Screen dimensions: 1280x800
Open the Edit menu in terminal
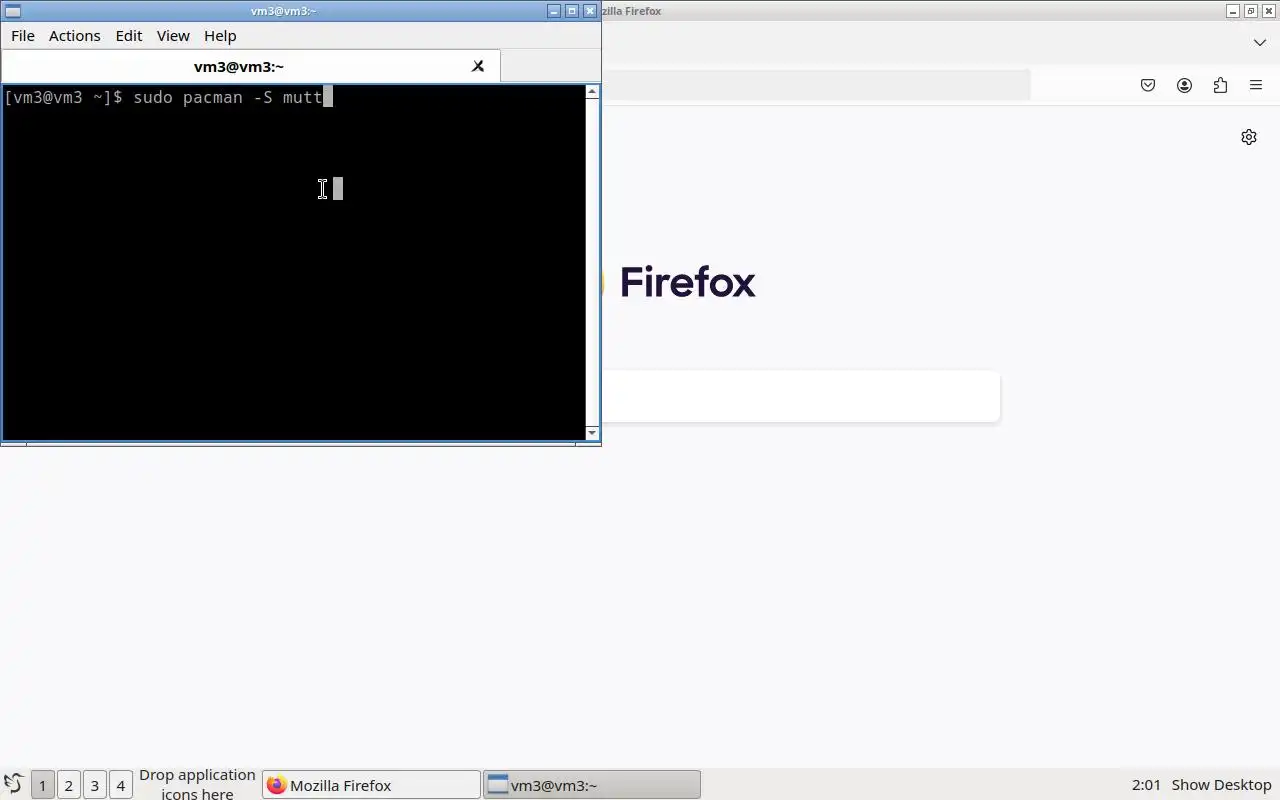tap(129, 35)
